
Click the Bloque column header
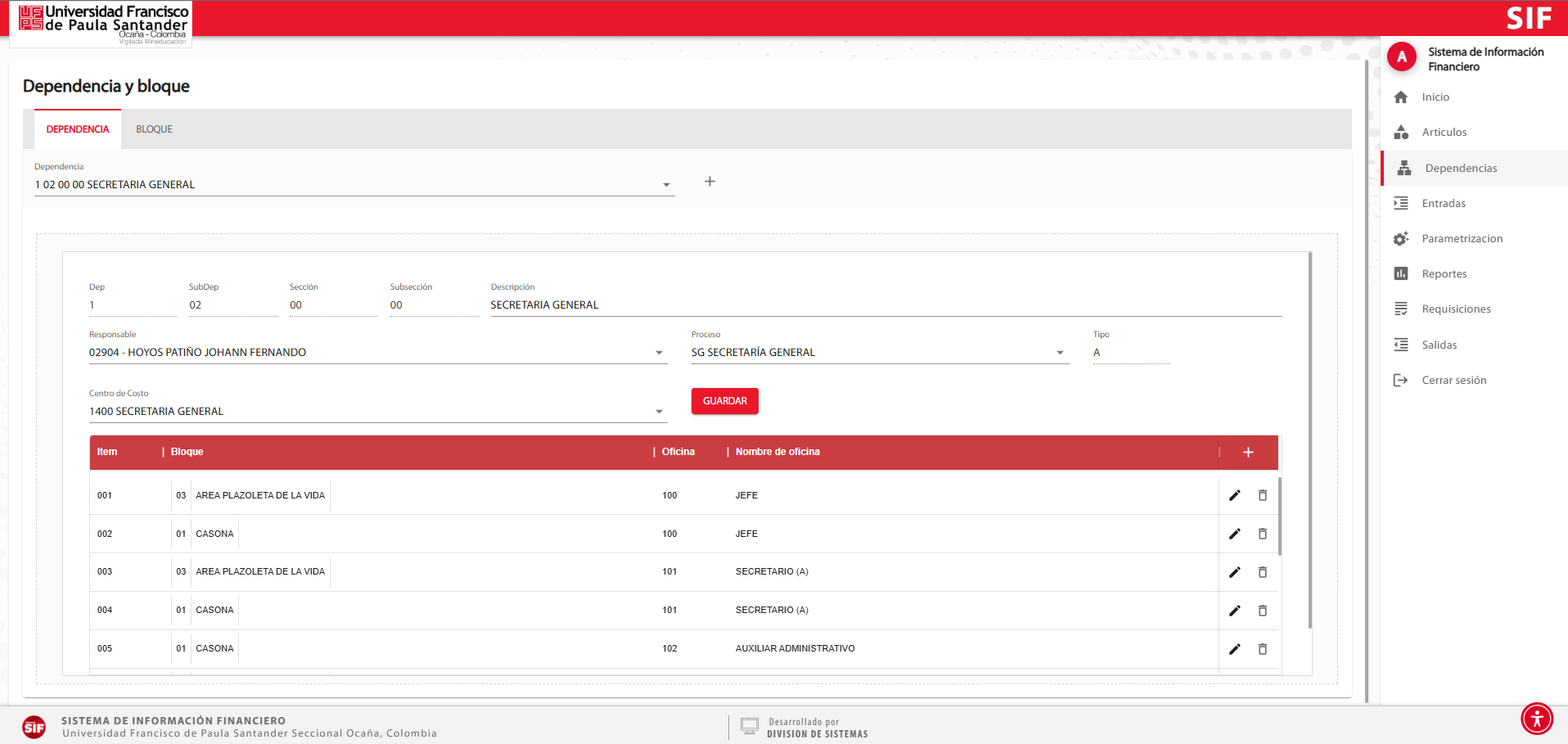pos(187,452)
